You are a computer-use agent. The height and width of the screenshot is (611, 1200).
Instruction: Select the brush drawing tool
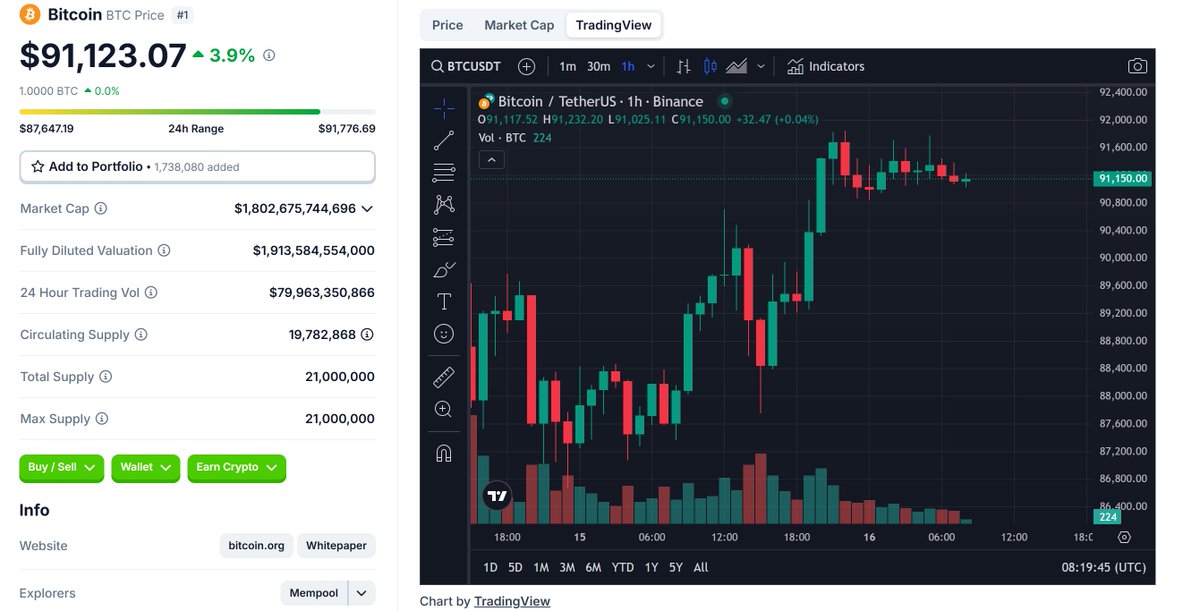tap(444, 269)
